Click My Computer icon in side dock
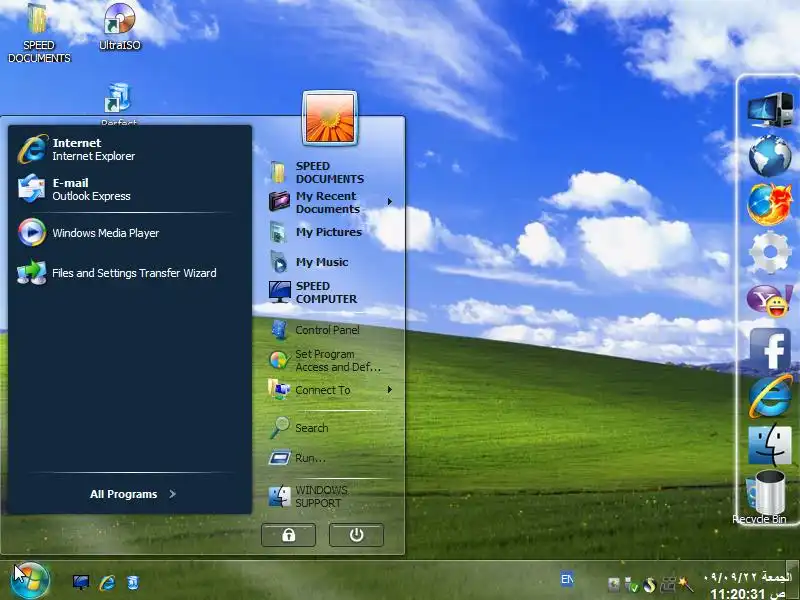Viewport: 800px width, 600px height. 770,110
